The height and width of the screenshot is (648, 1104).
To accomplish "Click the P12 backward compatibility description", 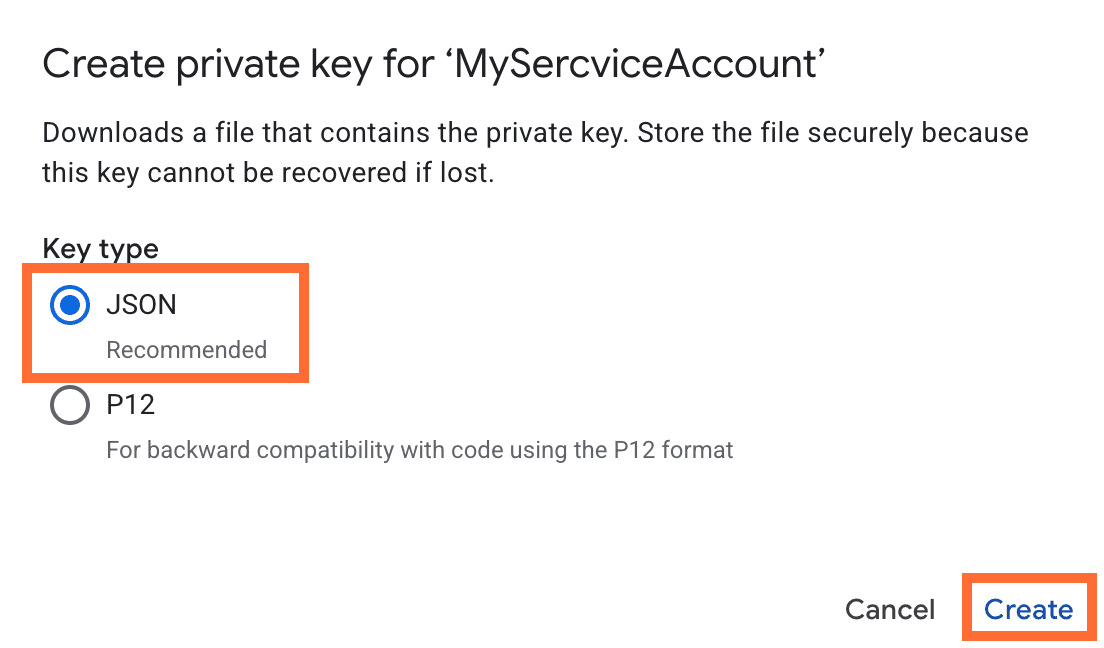I will point(420,449).
